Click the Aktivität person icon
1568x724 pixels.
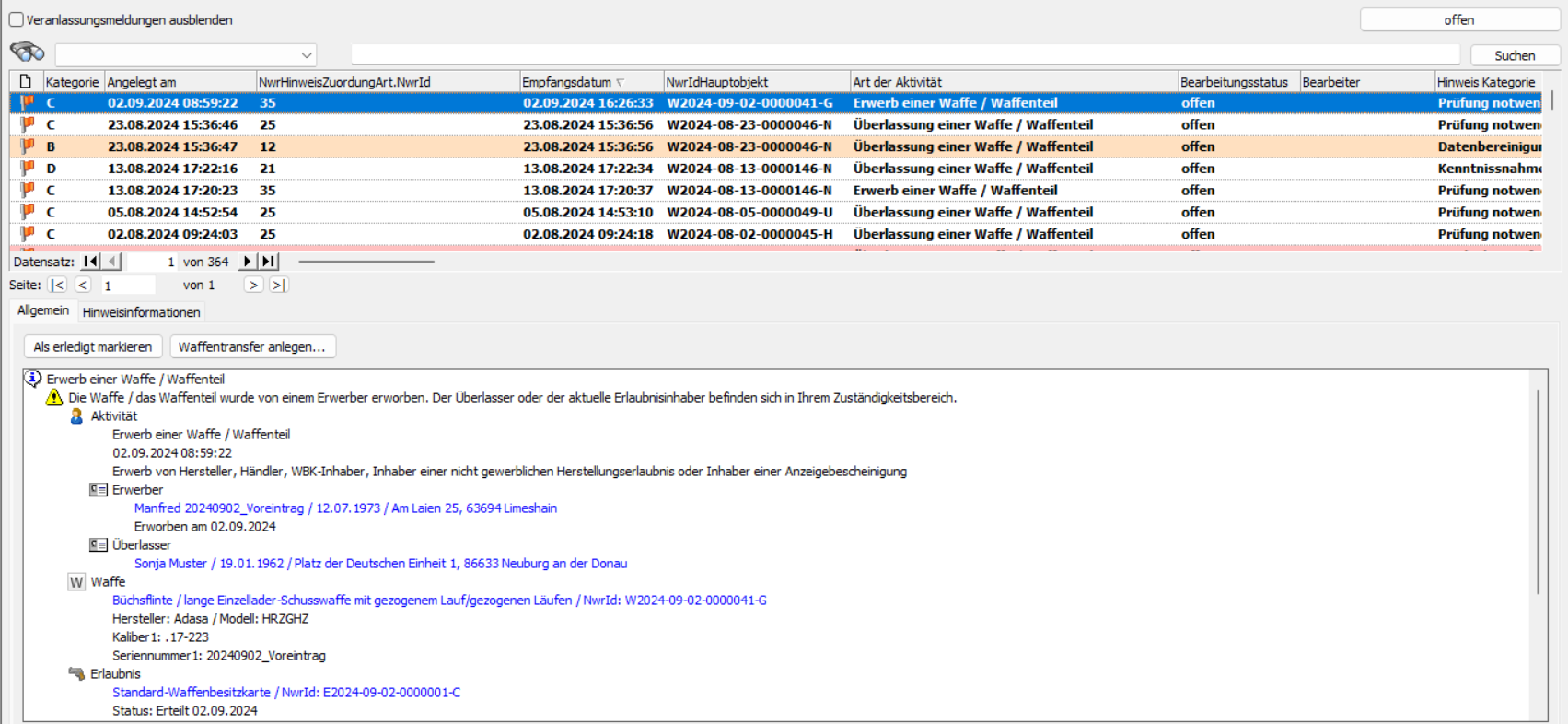[77, 416]
